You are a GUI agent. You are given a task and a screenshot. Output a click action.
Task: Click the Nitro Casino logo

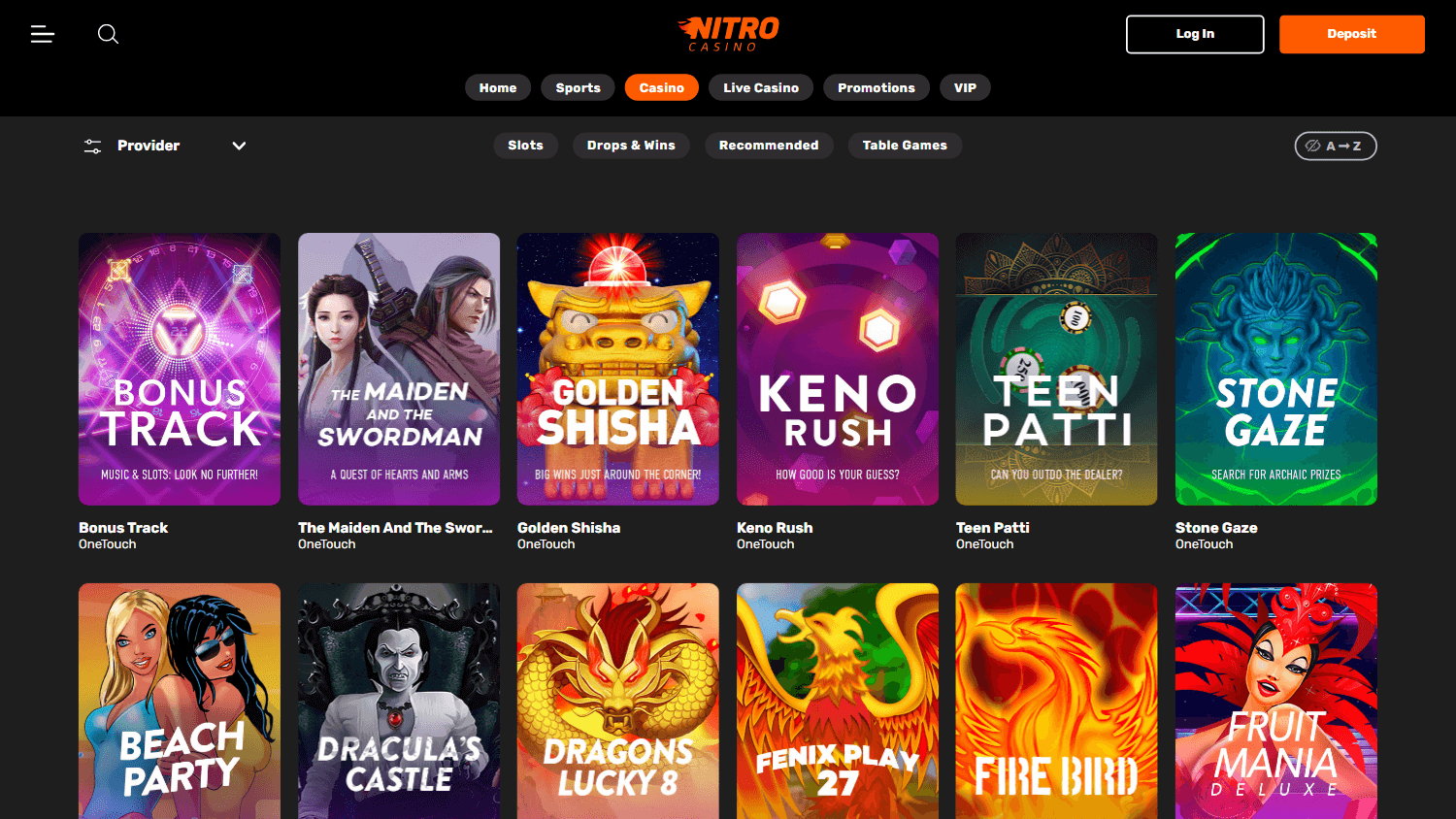point(728,33)
